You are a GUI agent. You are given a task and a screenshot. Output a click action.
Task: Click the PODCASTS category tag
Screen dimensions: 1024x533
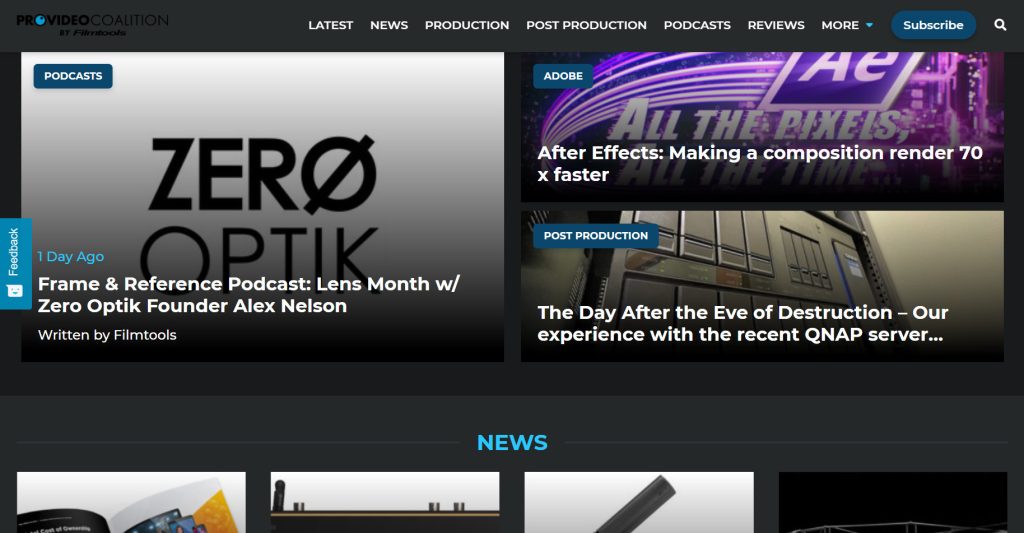73,76
